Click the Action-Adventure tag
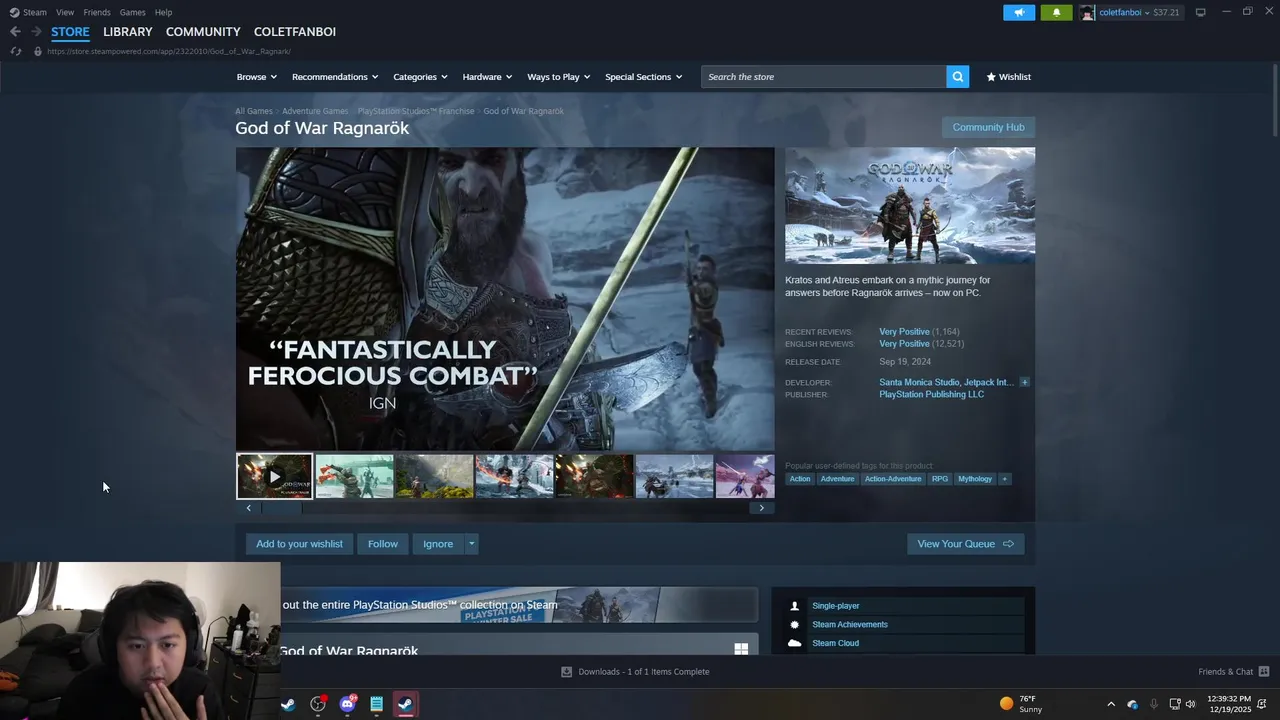 pos(892,479)
